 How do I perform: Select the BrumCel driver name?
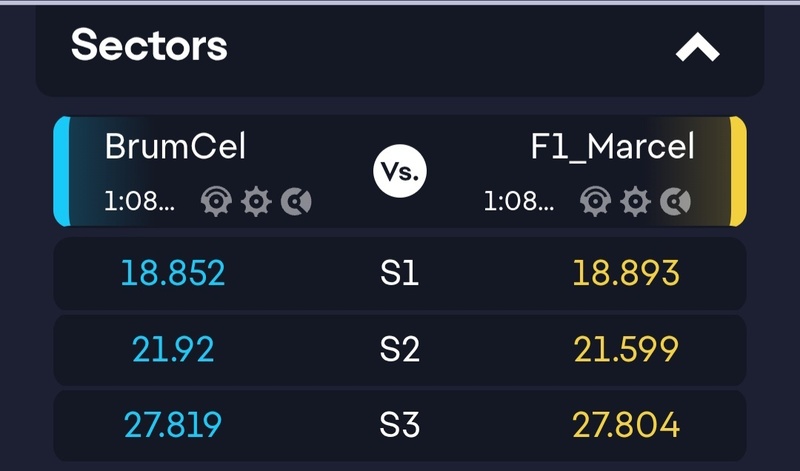coord(175,146)
